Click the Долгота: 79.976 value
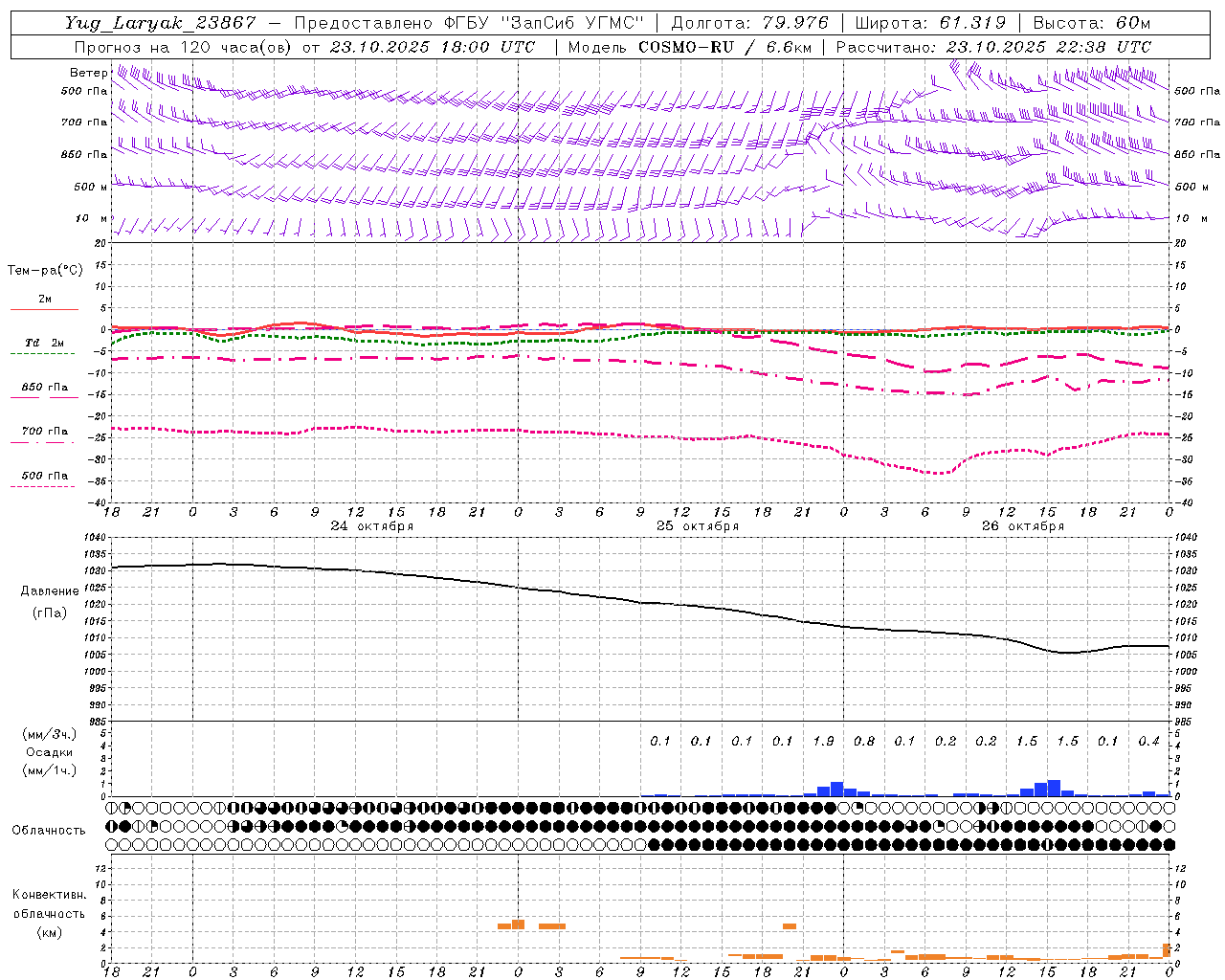Image resolution: width=1225 pixels, height=980 pixels. tap(750, 23)
